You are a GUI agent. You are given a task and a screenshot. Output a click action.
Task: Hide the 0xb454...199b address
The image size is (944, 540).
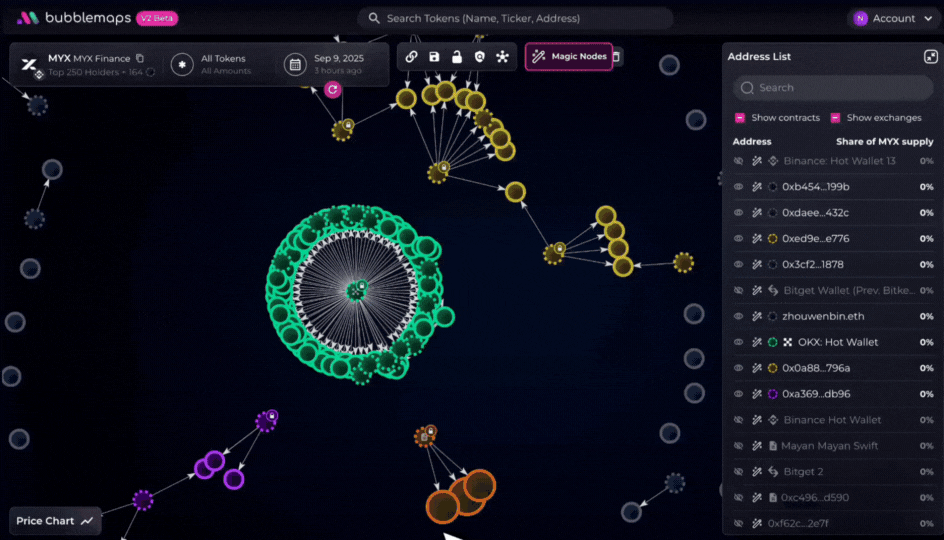(738, 187)
